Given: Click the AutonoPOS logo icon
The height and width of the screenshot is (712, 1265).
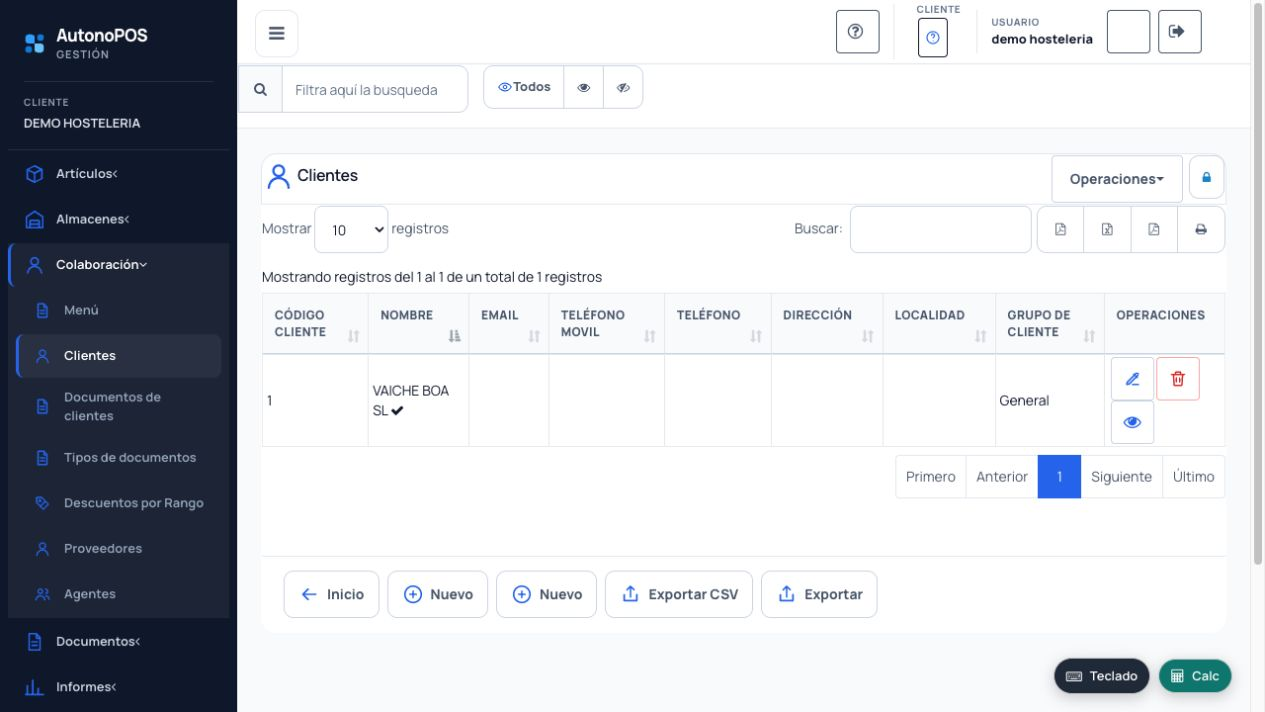Looking at the screenshot, I should (x=34, y=43).
